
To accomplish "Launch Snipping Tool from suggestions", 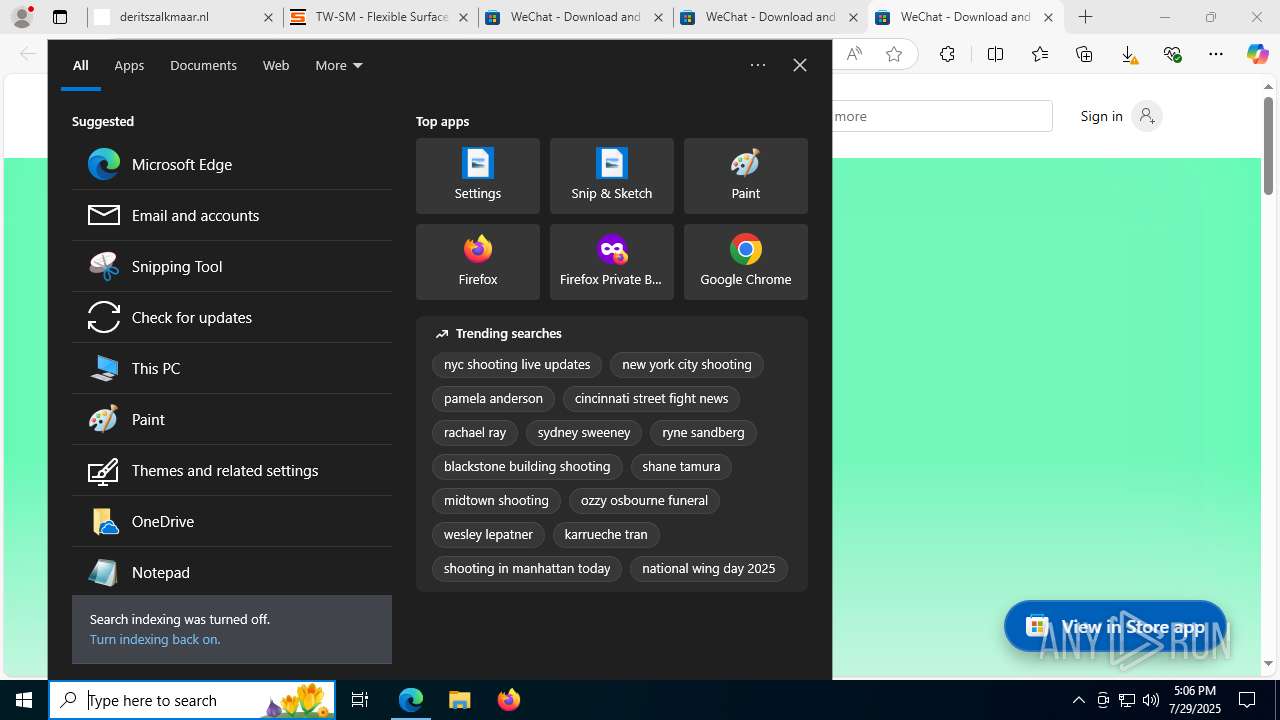I will [x=231, y=266].
